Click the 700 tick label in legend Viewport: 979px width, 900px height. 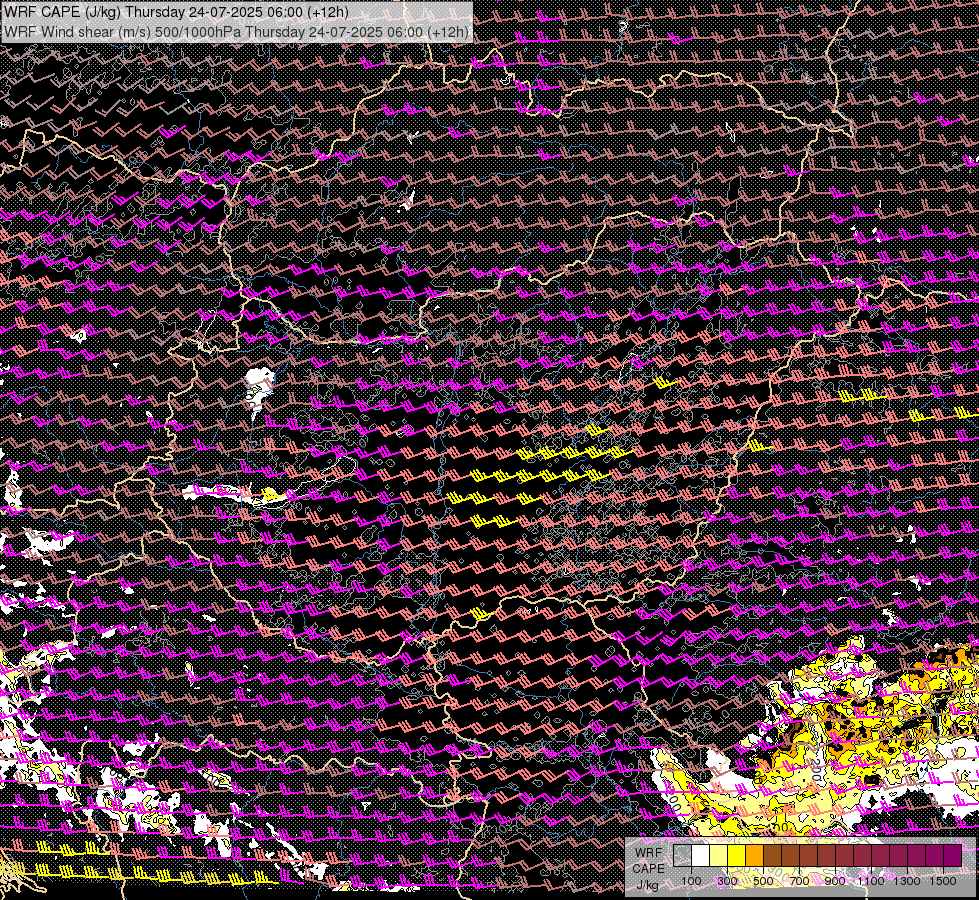click(799, 881)
